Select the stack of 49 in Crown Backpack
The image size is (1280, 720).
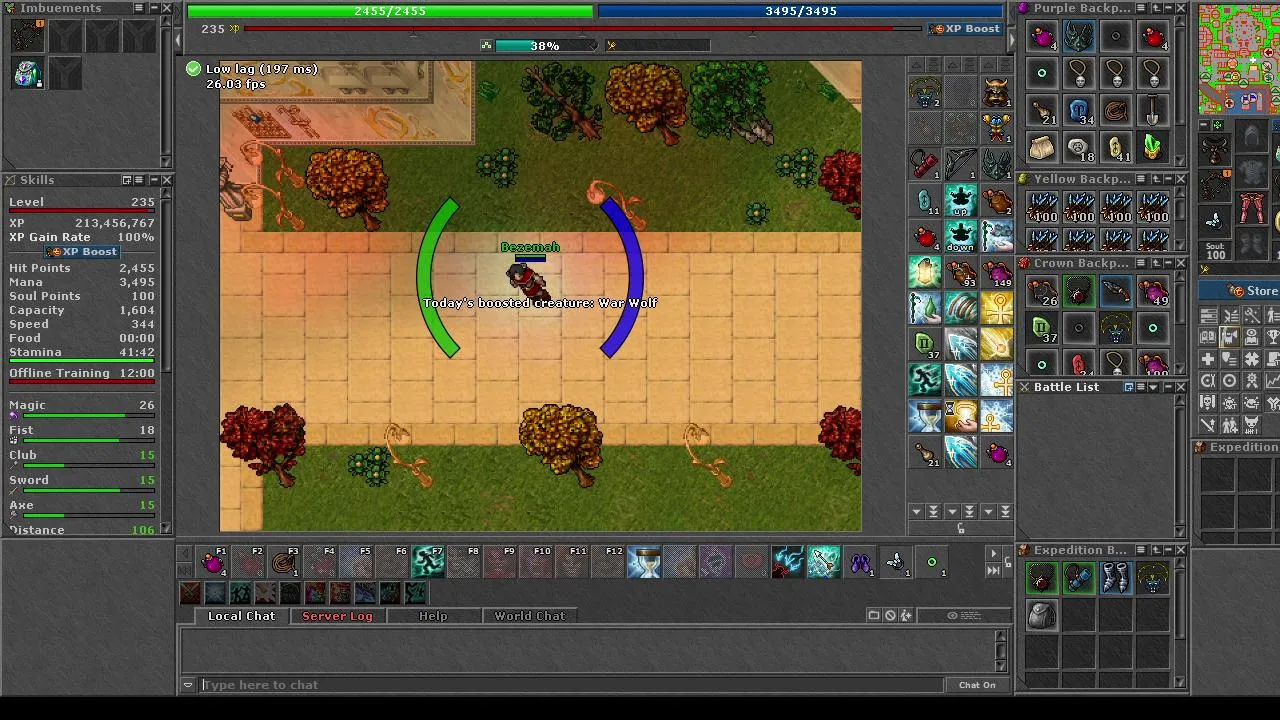[x=1153, y=291]
